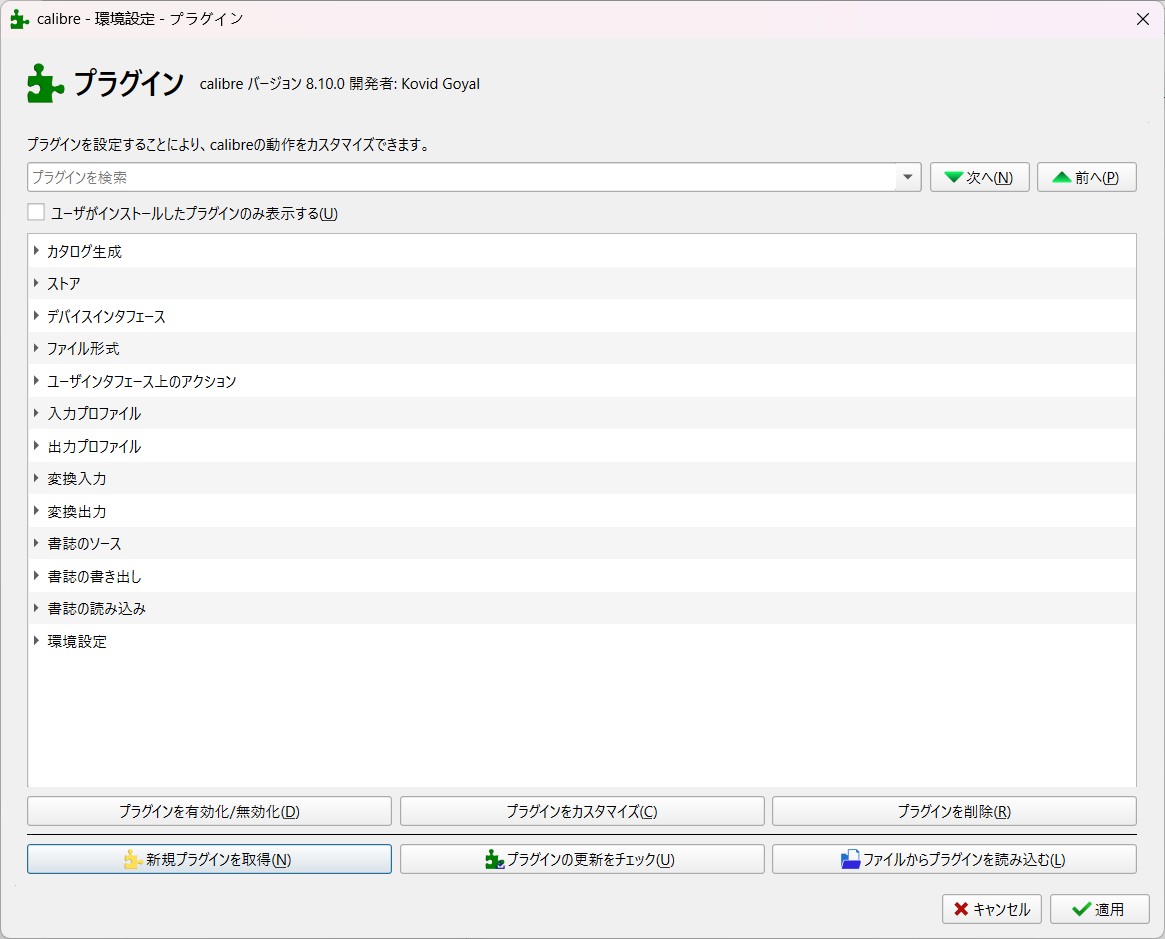Click the yellow puzzle icon on 新規プラグインを取得
1165x939 pixels.
point(132,860)
